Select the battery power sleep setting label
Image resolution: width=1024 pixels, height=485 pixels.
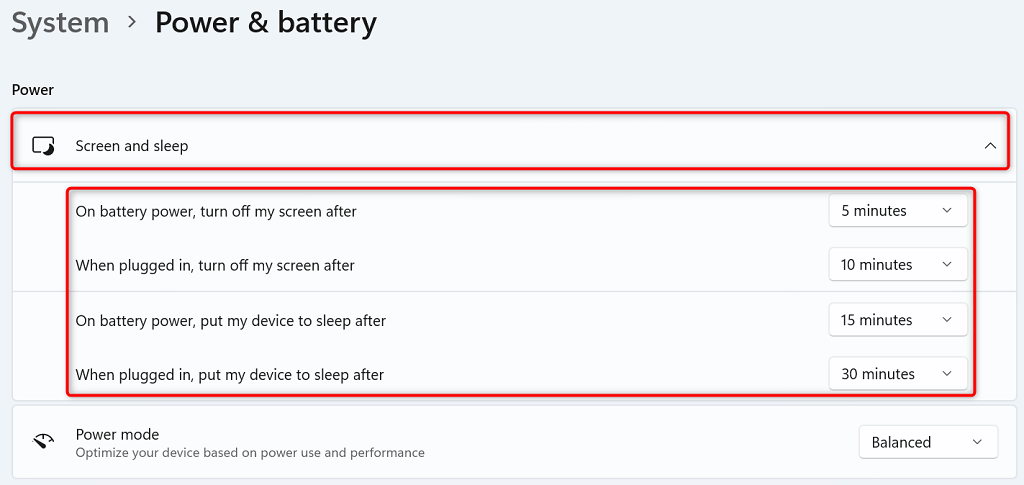point(231,321)
